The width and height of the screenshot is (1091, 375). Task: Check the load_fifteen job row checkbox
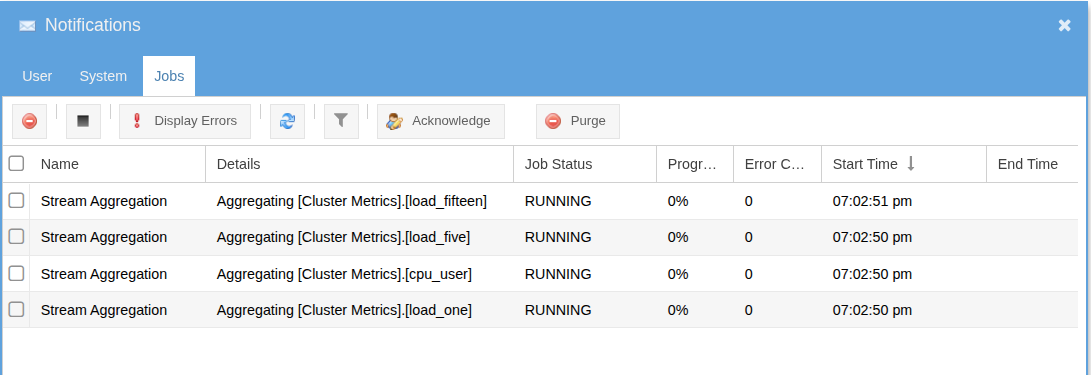click(16, 200)
